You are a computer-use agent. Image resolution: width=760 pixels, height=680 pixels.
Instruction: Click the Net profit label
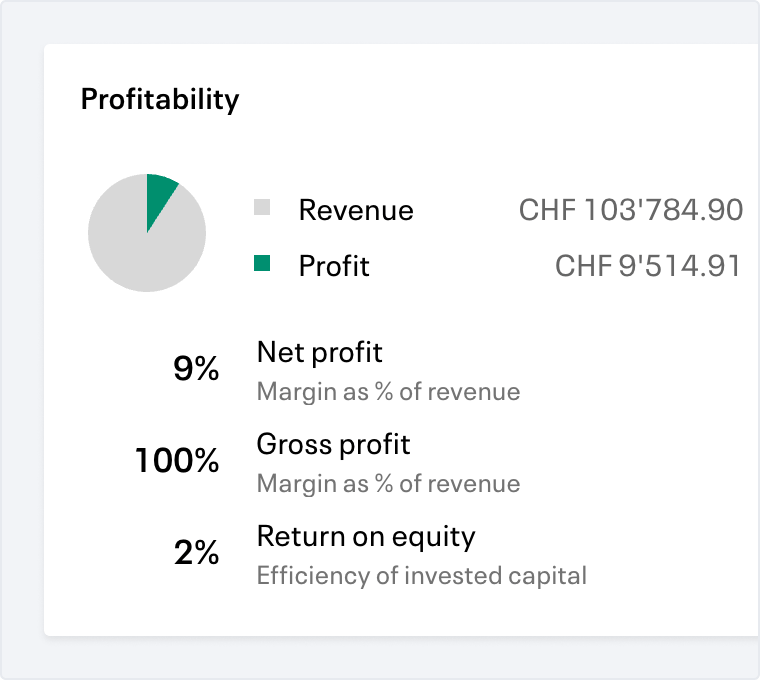pyautogui.click(x=319, y=353)
